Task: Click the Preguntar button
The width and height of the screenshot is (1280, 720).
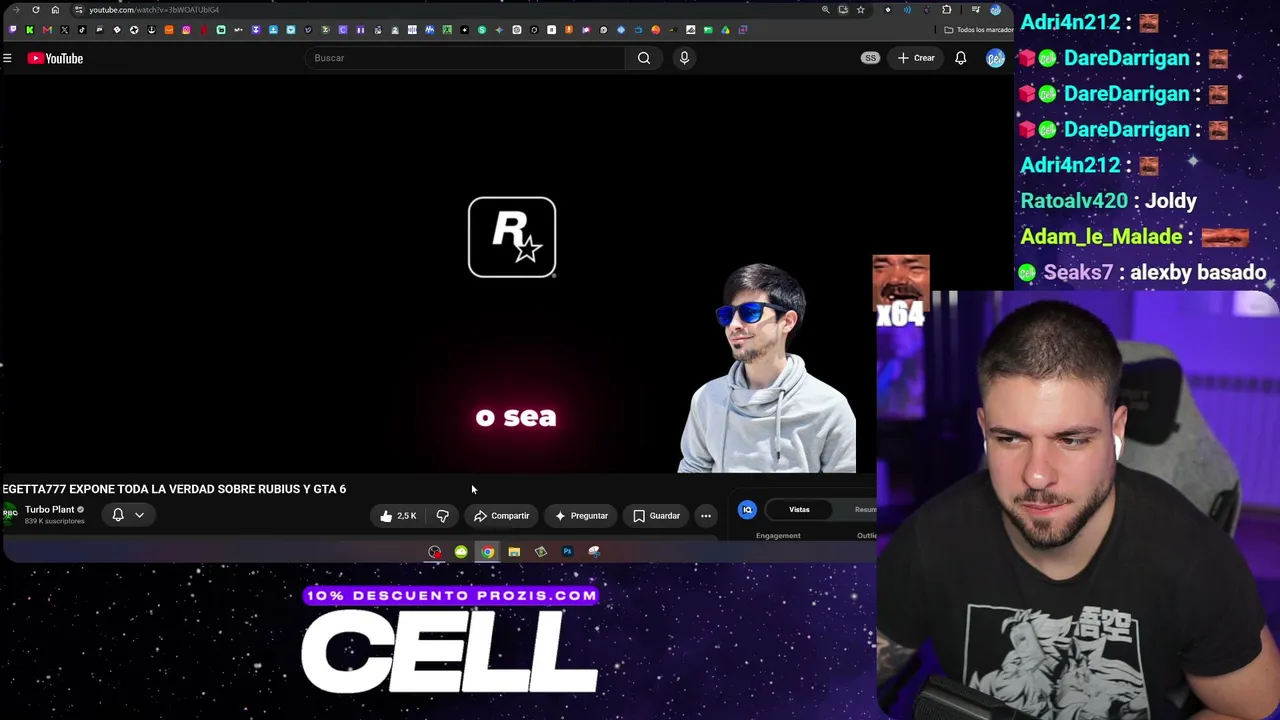Action: (x=581, y=516)
